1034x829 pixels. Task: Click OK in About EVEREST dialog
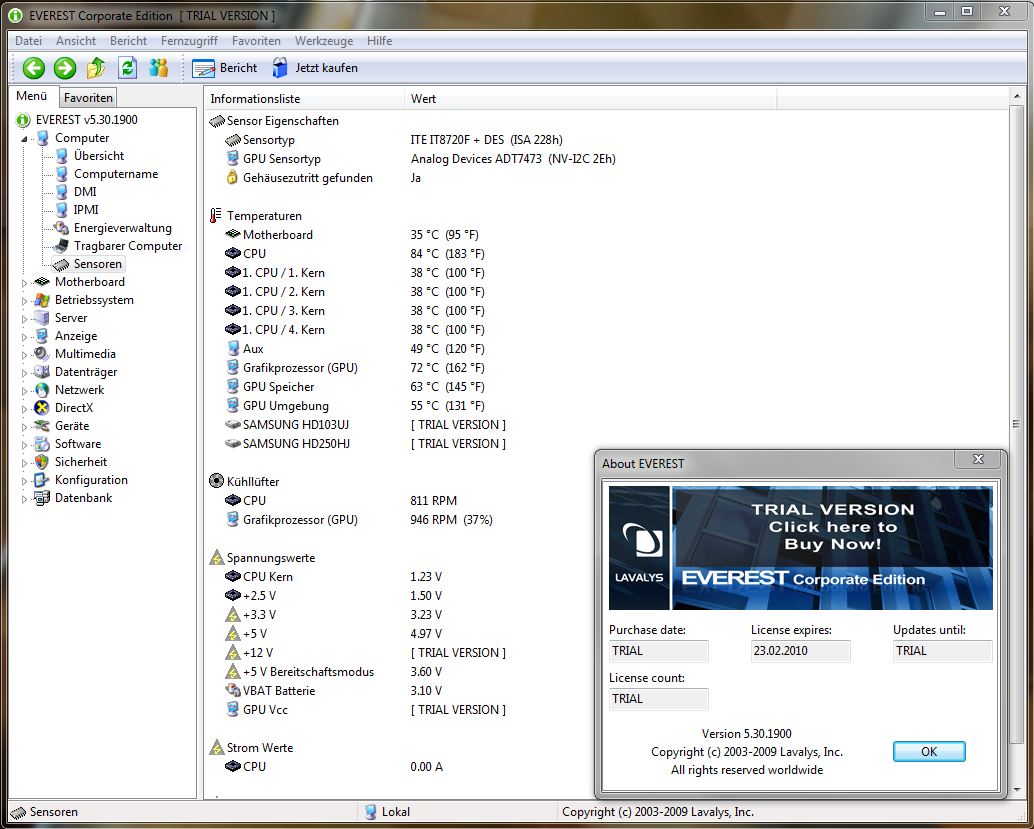[929, 752]
